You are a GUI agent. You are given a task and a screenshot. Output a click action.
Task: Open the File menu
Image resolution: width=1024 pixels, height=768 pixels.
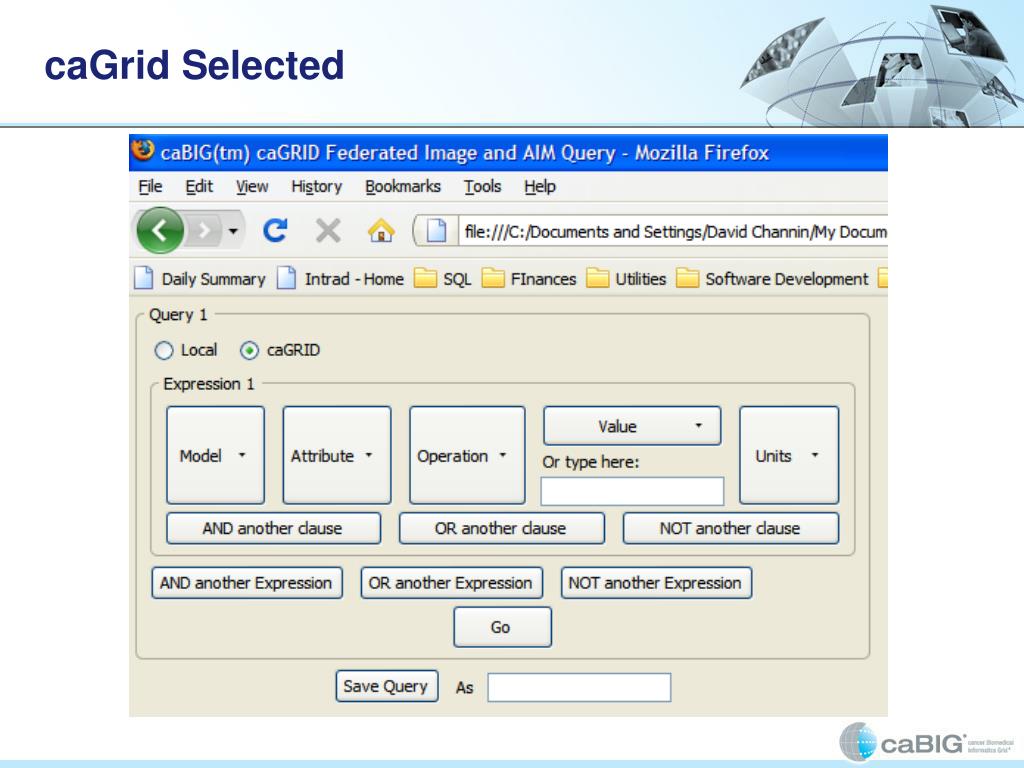pos(150,187)
